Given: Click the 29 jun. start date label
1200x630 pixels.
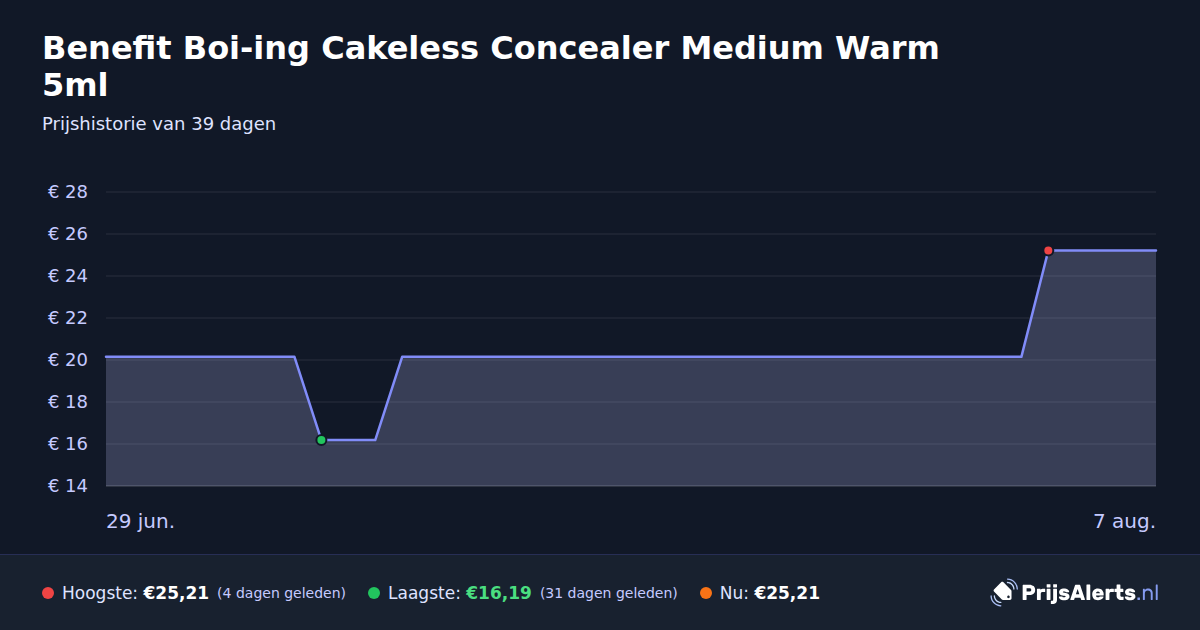Looking at the screenshot, I should click(141, 522).
